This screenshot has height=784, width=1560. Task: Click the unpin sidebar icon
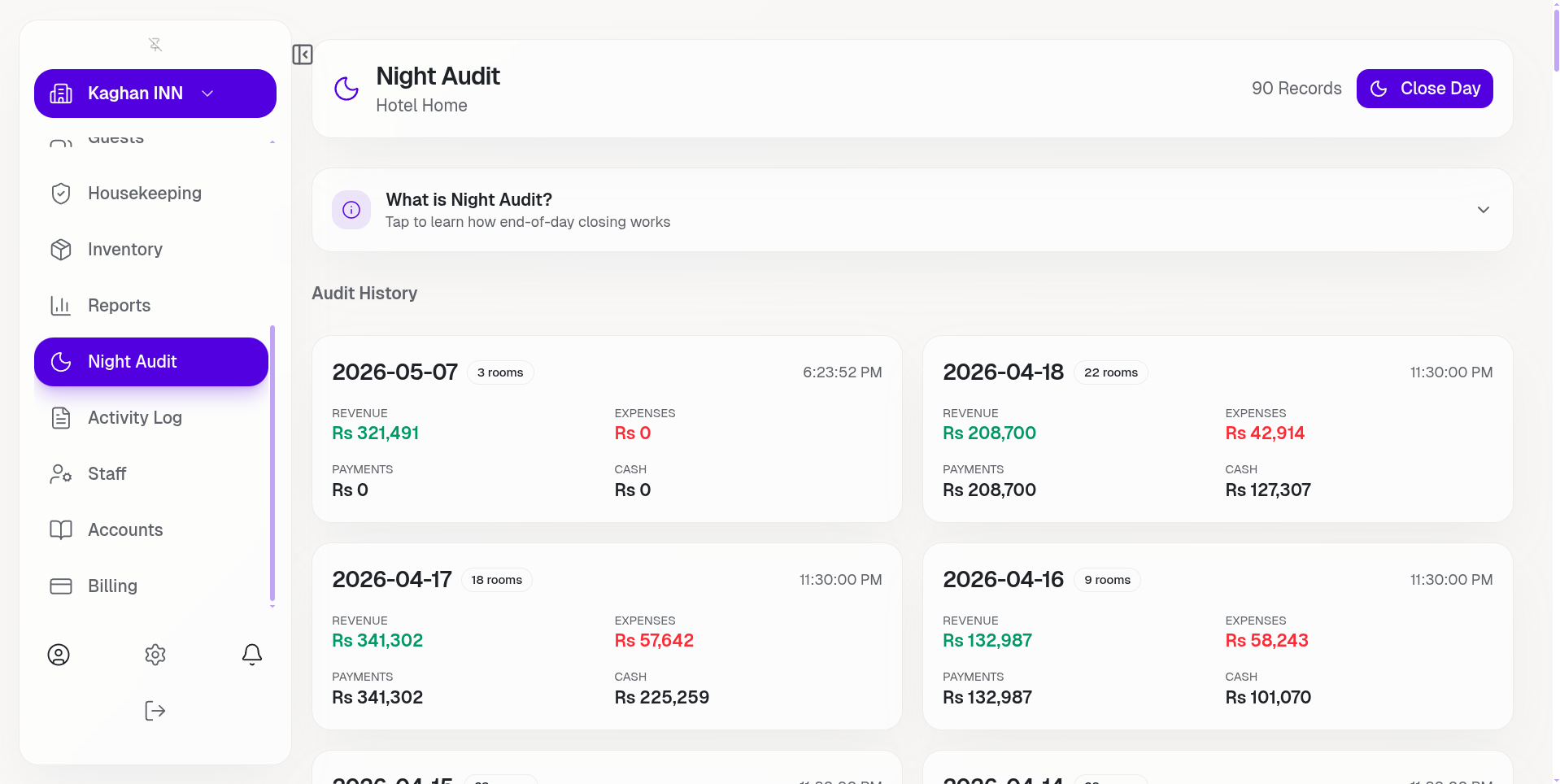tap(155, 45)
